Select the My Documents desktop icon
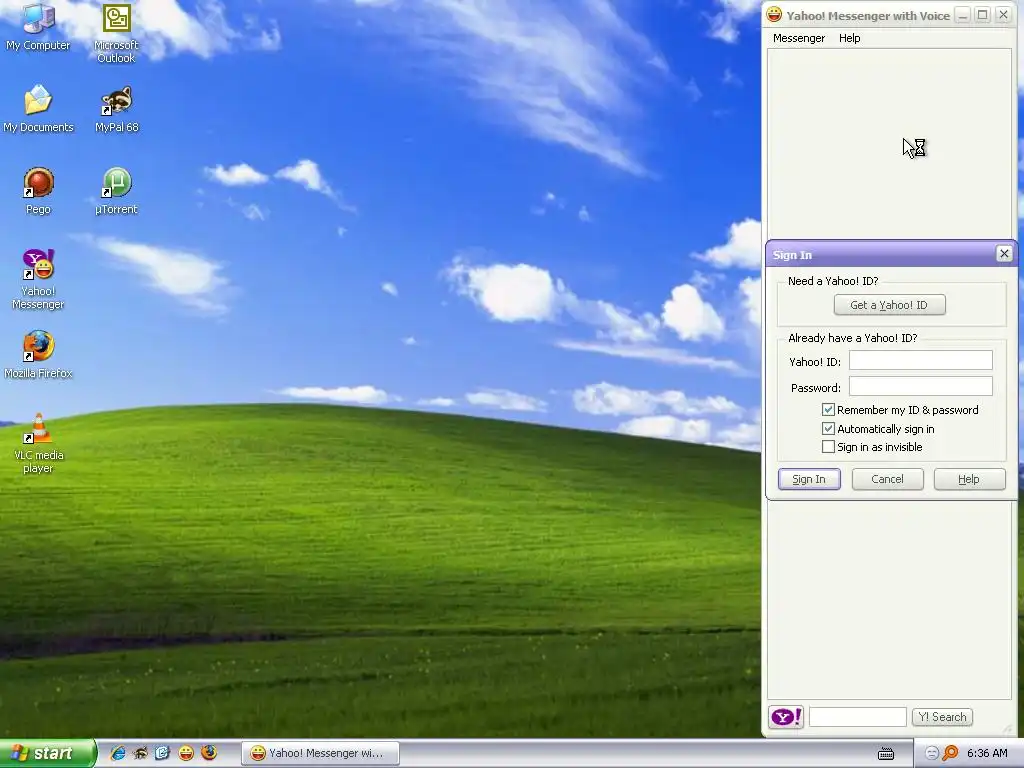The image size is (1024, 768). pyautogui.click(x=38, y=108)
